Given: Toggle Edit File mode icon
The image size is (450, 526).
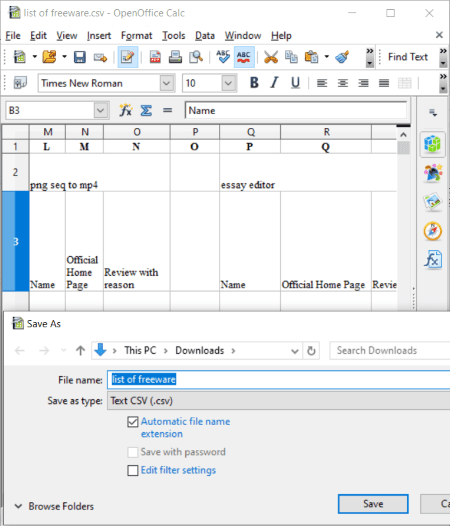Looking at the screenshot, I should [128, 57].
